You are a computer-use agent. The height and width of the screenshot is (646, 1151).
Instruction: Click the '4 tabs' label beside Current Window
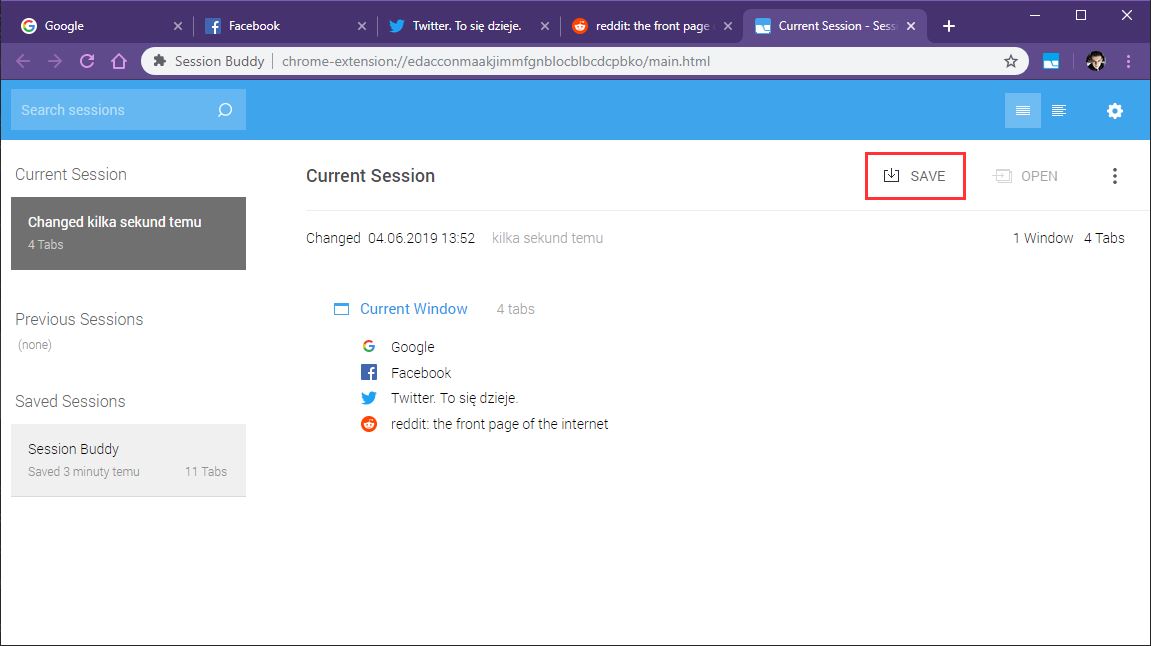[515, 310]
